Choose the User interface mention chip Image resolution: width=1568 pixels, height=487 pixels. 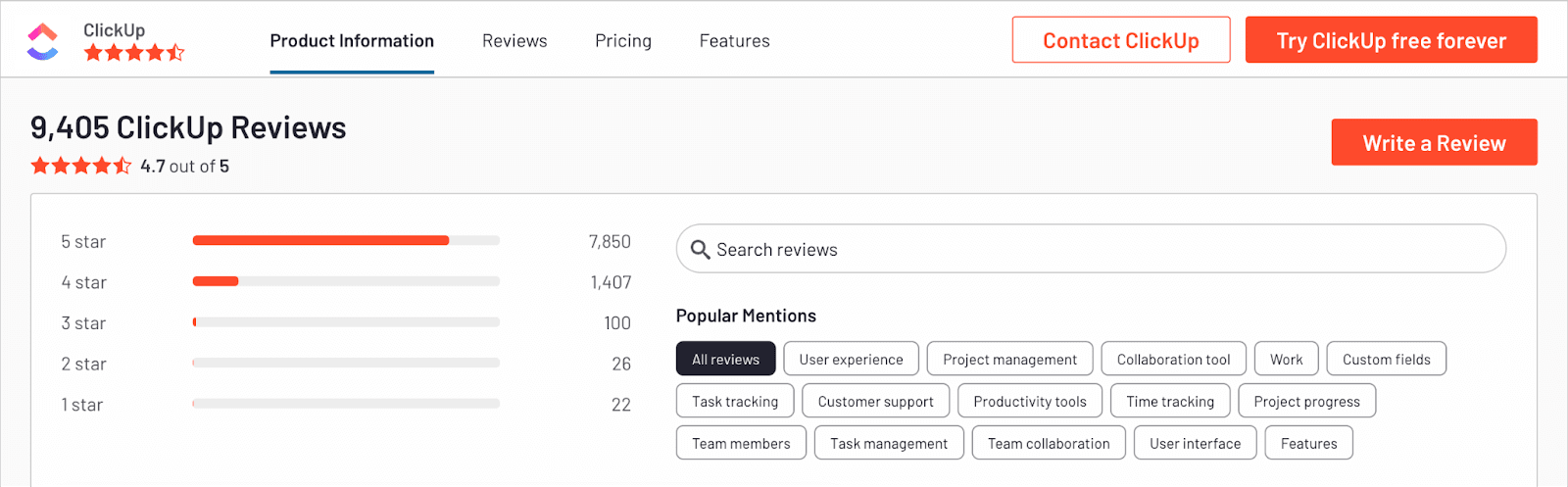[1196, 443]
